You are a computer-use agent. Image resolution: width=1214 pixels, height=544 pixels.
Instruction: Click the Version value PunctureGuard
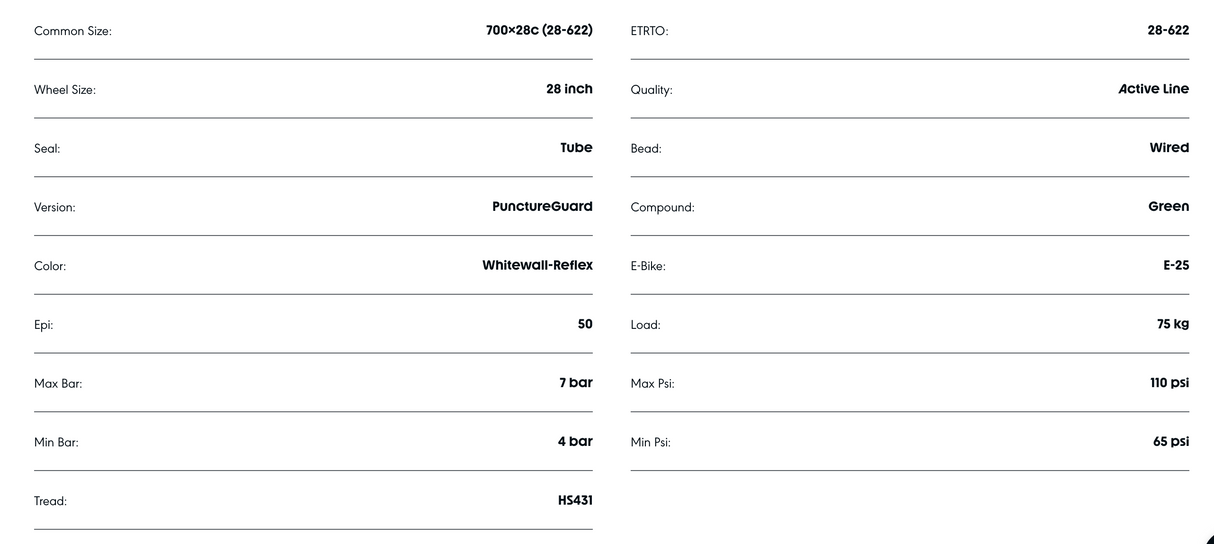pos(542,207)
